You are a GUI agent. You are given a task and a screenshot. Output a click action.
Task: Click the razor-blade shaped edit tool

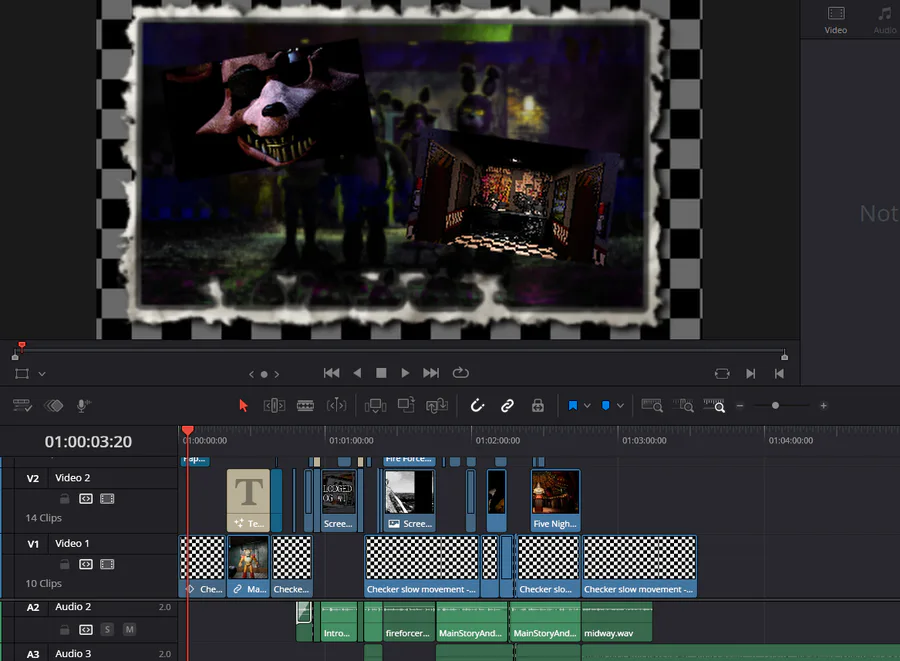point(305,406)
